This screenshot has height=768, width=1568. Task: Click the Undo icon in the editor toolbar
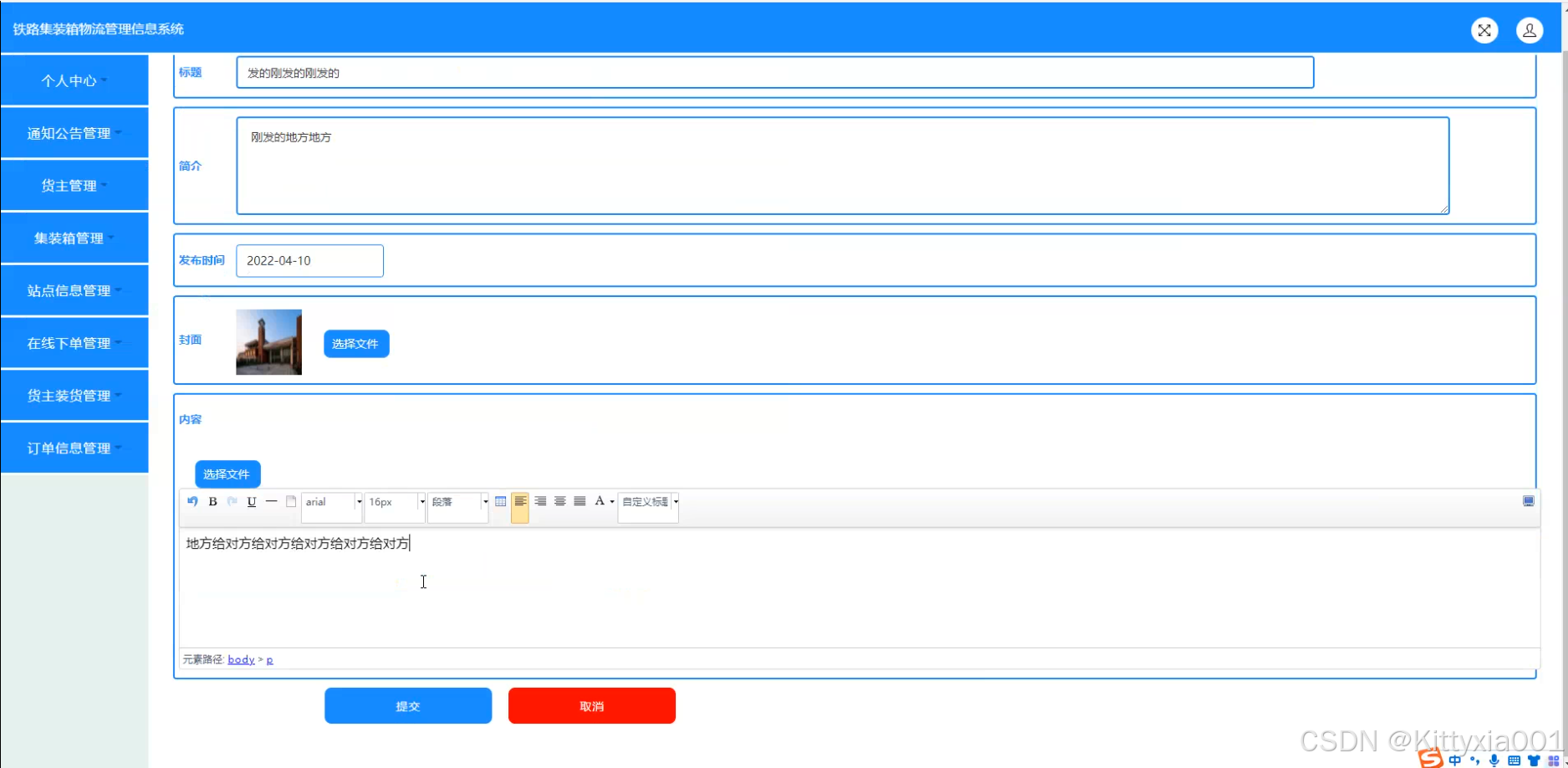point(192,502)
